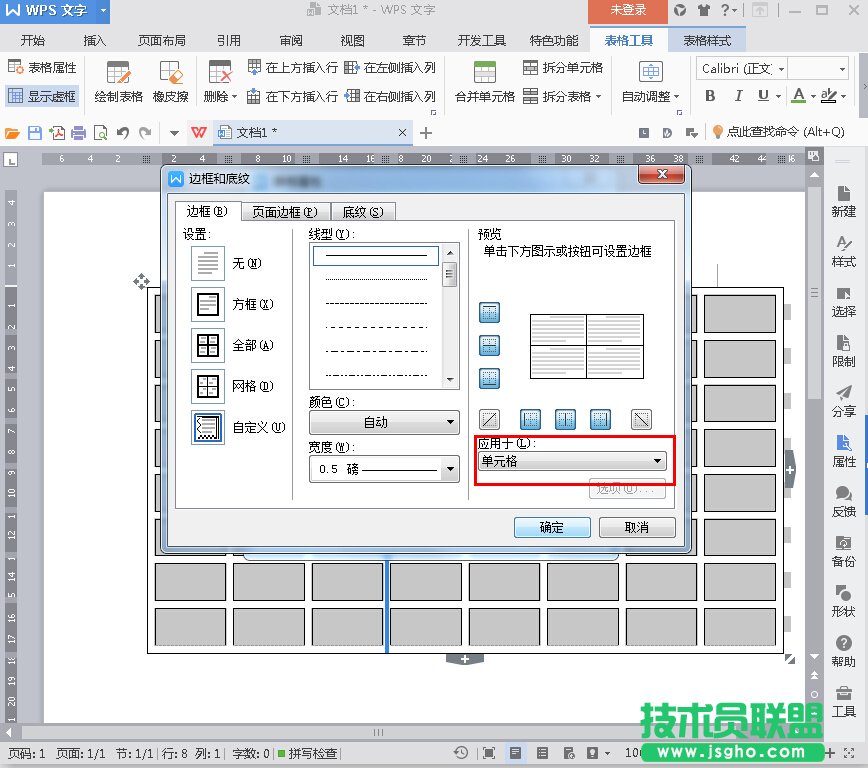Toggle 显示虚框 show gridlines option
This screenshot has height=768, width=868.
41,97
